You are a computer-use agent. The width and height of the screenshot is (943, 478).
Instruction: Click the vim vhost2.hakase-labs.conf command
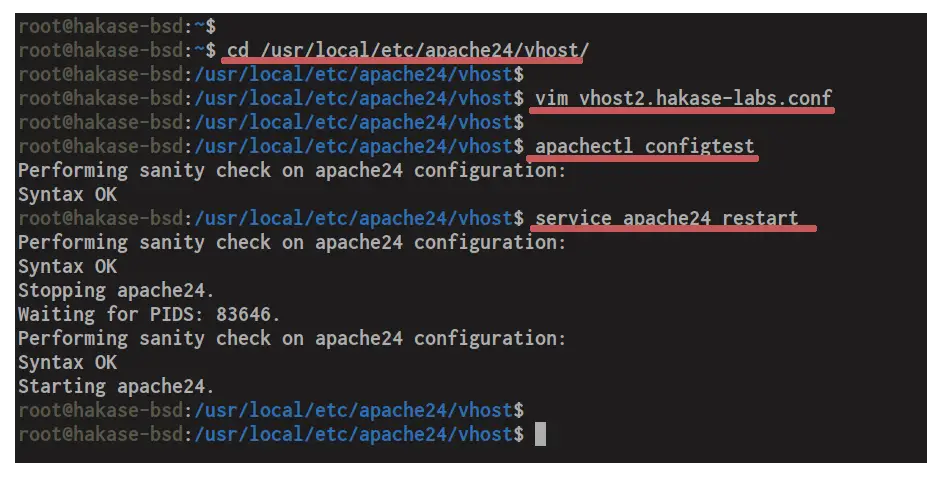click(x=683, y=98)
